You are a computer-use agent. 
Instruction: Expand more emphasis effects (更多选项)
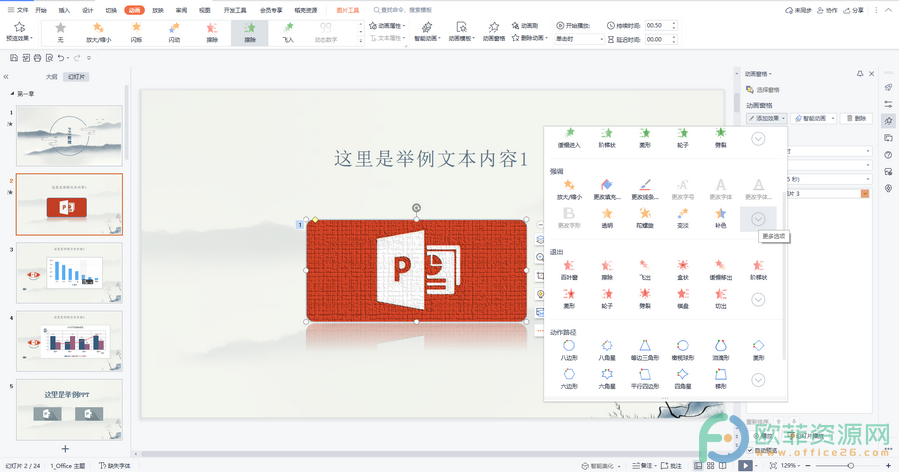[x=758, y=219]
